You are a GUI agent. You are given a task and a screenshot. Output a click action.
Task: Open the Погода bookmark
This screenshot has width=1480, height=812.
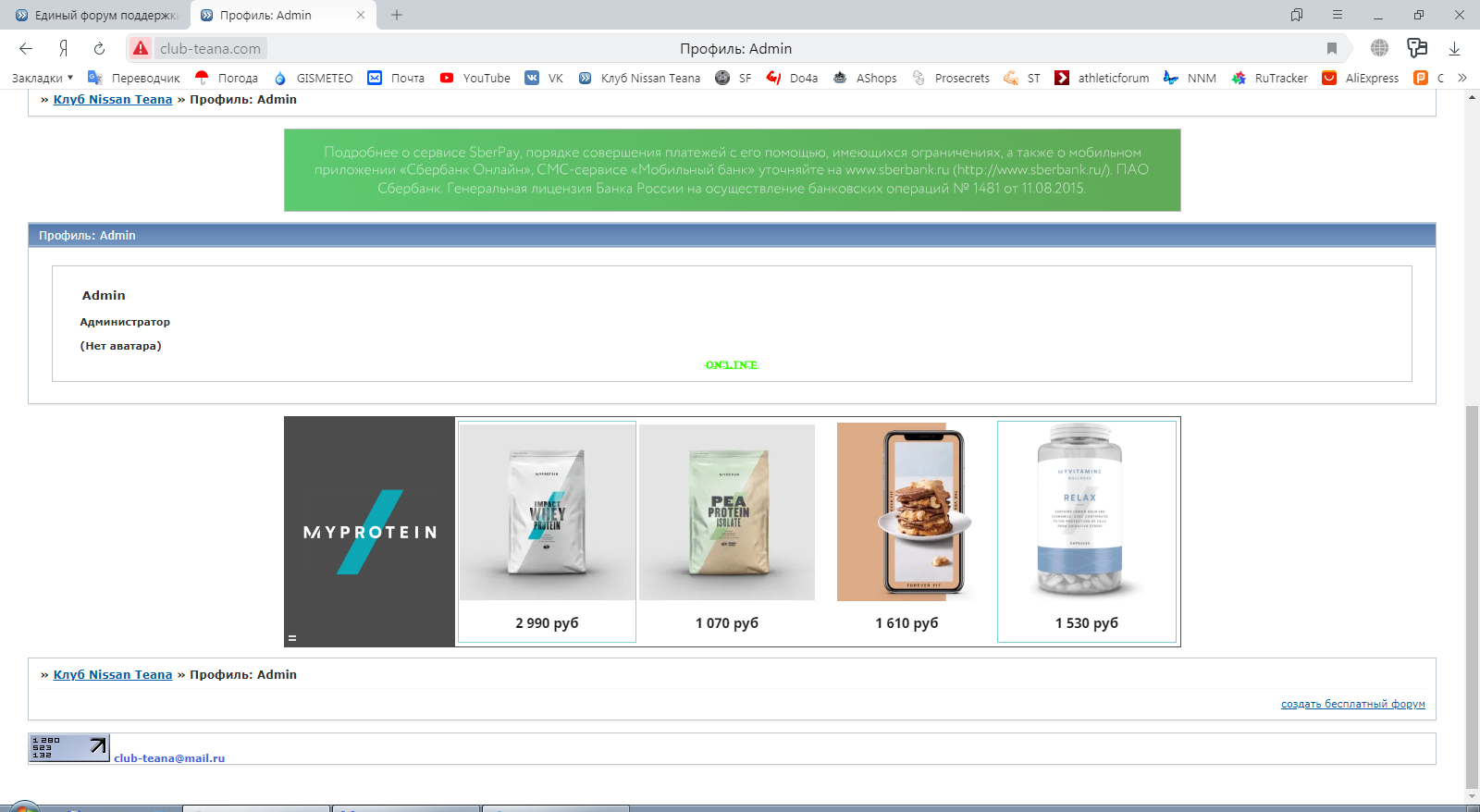(227, 78)
